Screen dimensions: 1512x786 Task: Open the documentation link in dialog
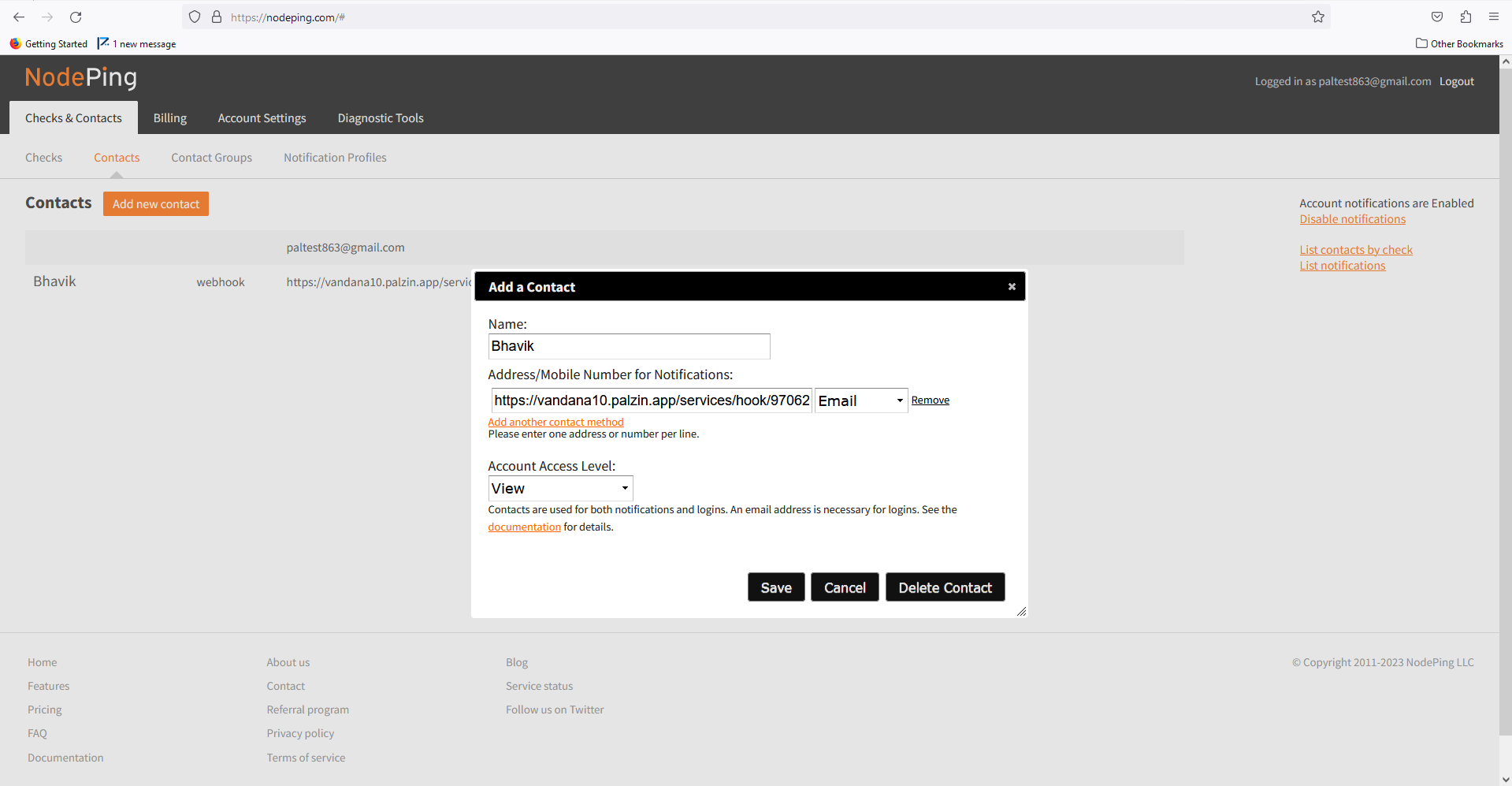coord(524,527)
